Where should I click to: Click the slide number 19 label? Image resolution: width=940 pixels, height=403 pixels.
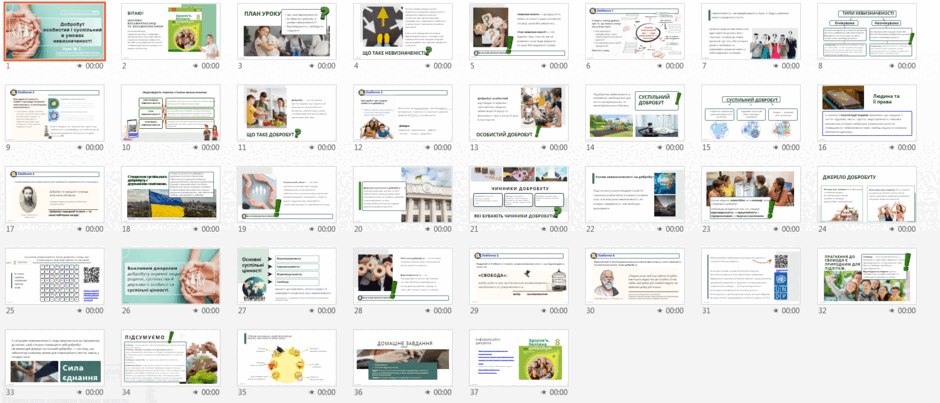243,229
